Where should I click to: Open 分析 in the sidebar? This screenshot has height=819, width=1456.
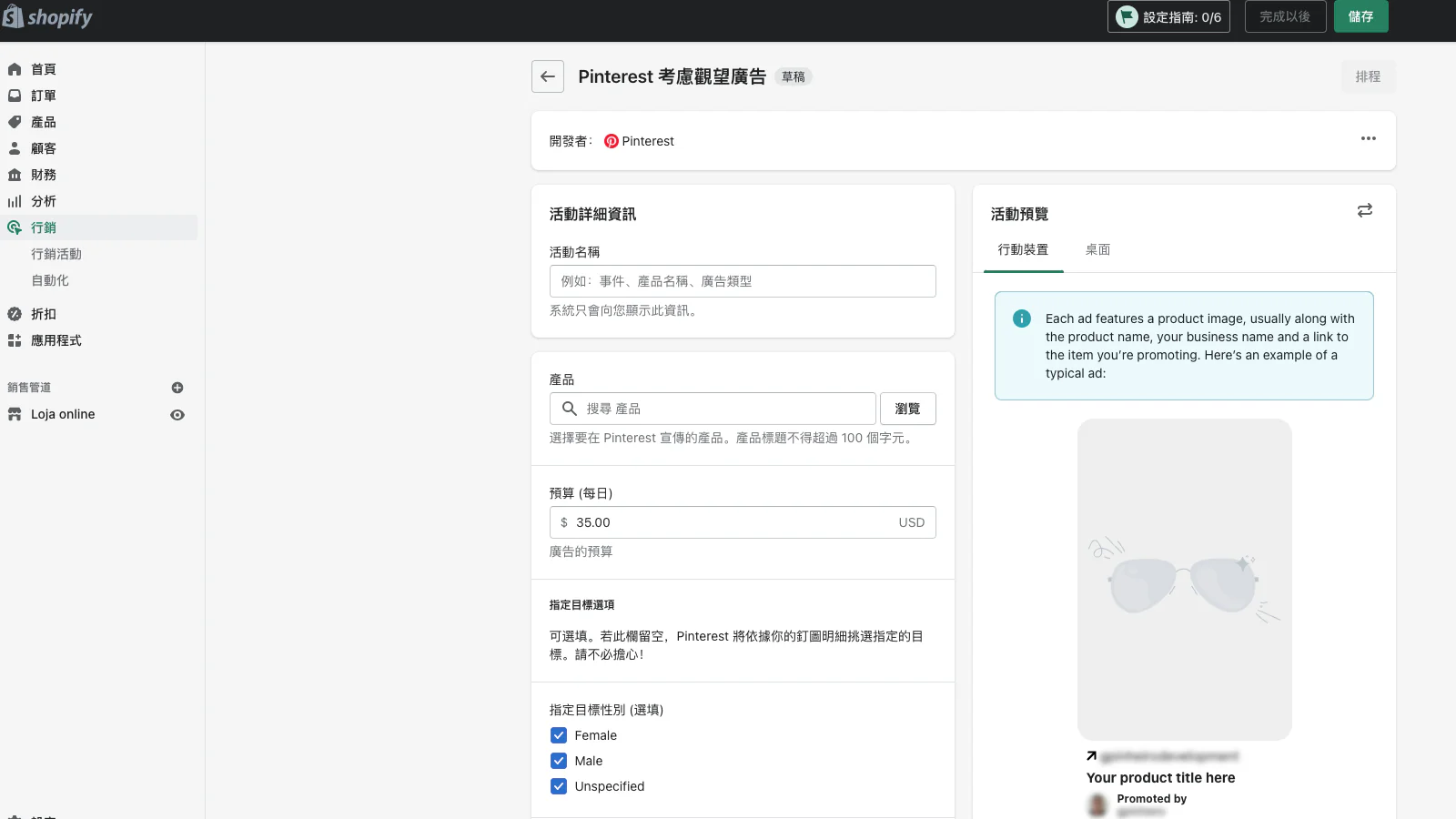(x=44, y=201)
